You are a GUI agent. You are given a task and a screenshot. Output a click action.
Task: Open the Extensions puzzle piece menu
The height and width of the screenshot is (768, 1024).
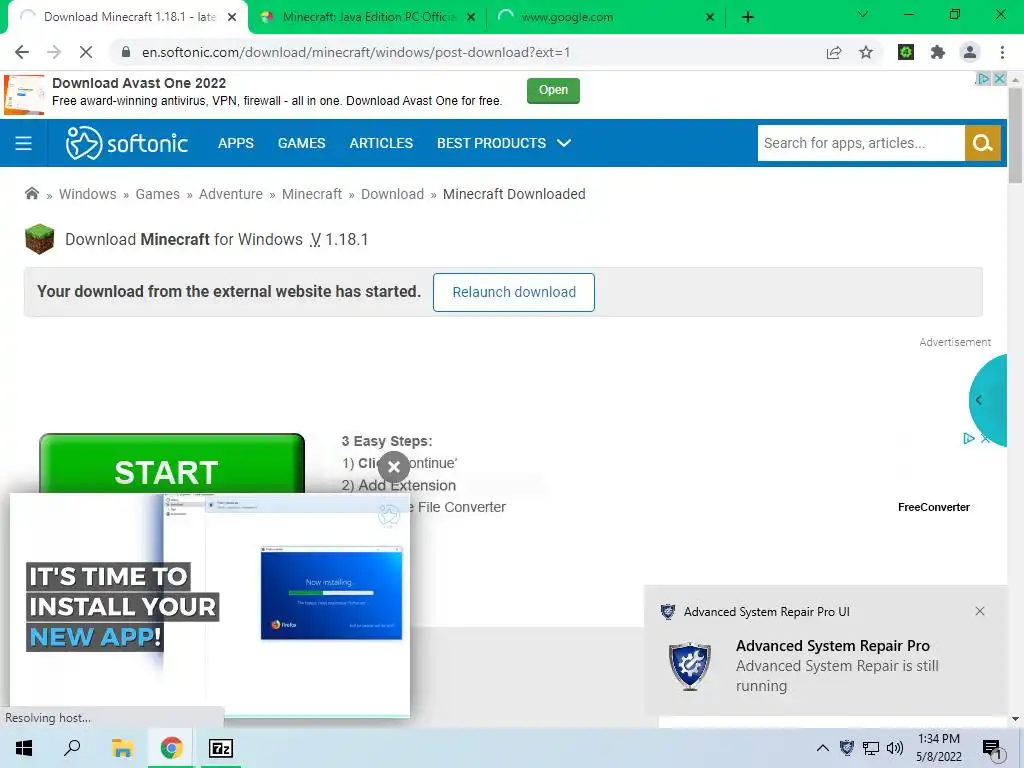(938, 52)
